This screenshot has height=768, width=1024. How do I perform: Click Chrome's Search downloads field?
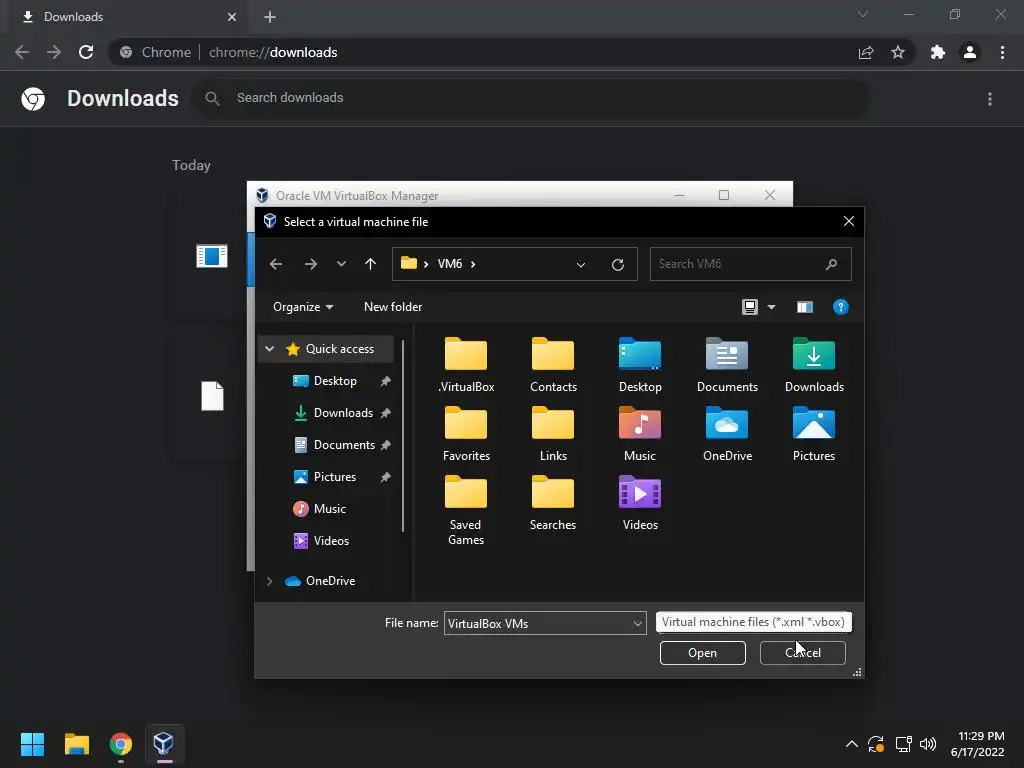click(x=531, y=98)
